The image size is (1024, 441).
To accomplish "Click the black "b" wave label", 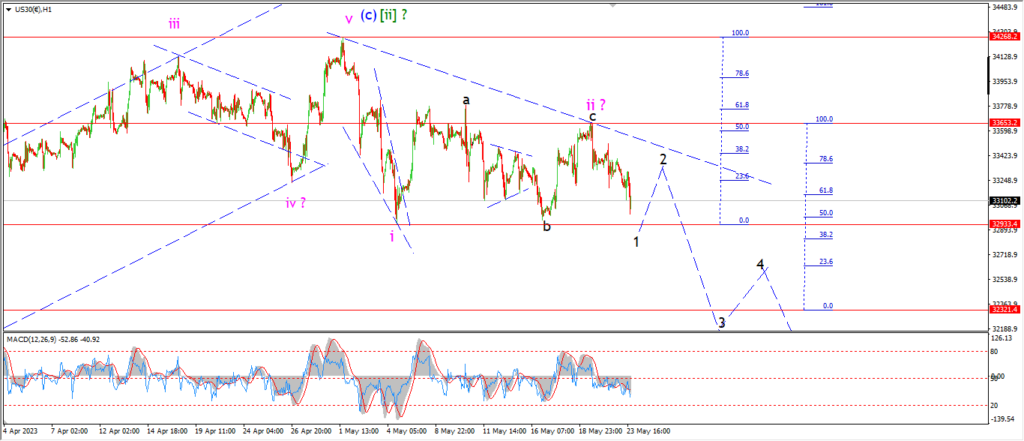I will tap(546, 226).
